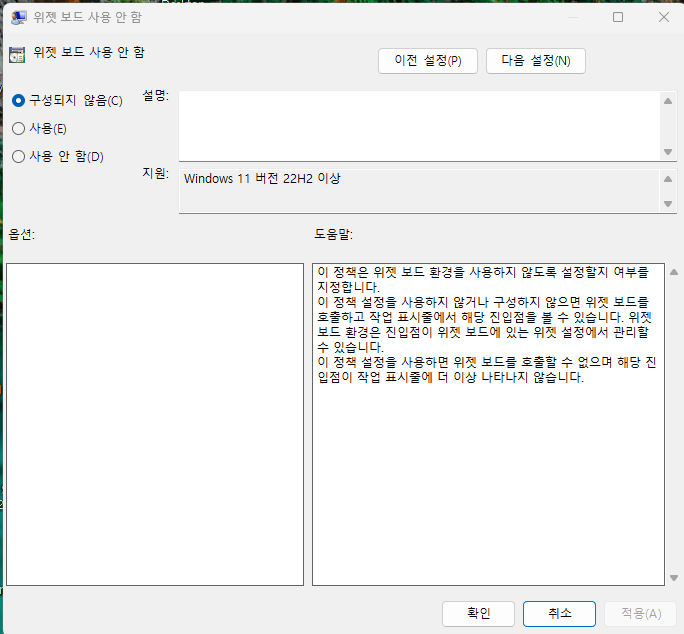The width and height of the screenshot is (684, 634).
Task: Click the 'Windows 11 버전 22H2 이상' text
Action: pyautogui.click(x=262, y=178)
